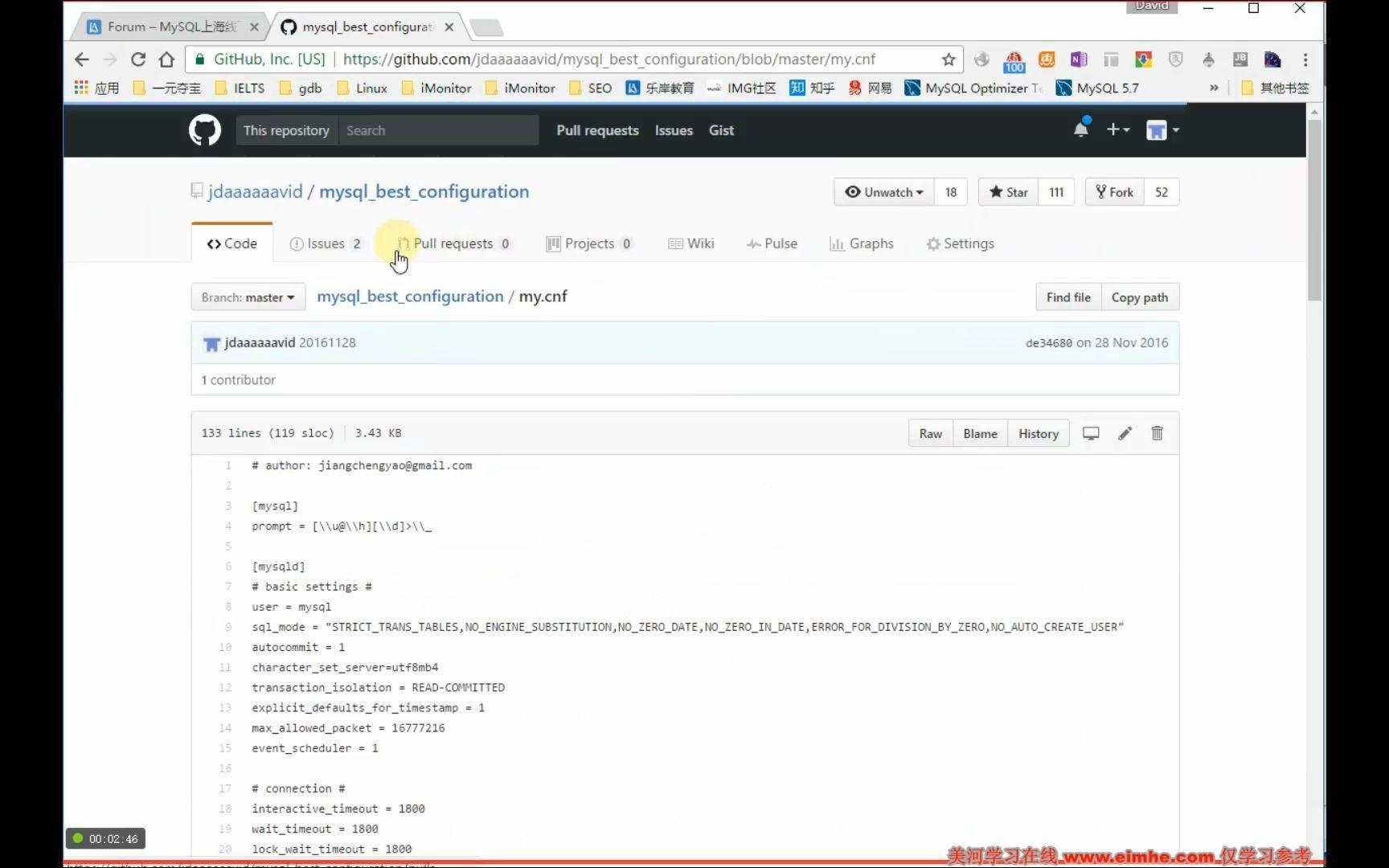Image resolution: width=1389 pixels, height=868 pixels.
Task: Open the Linux bookmark folder
Action: point(362,88)
